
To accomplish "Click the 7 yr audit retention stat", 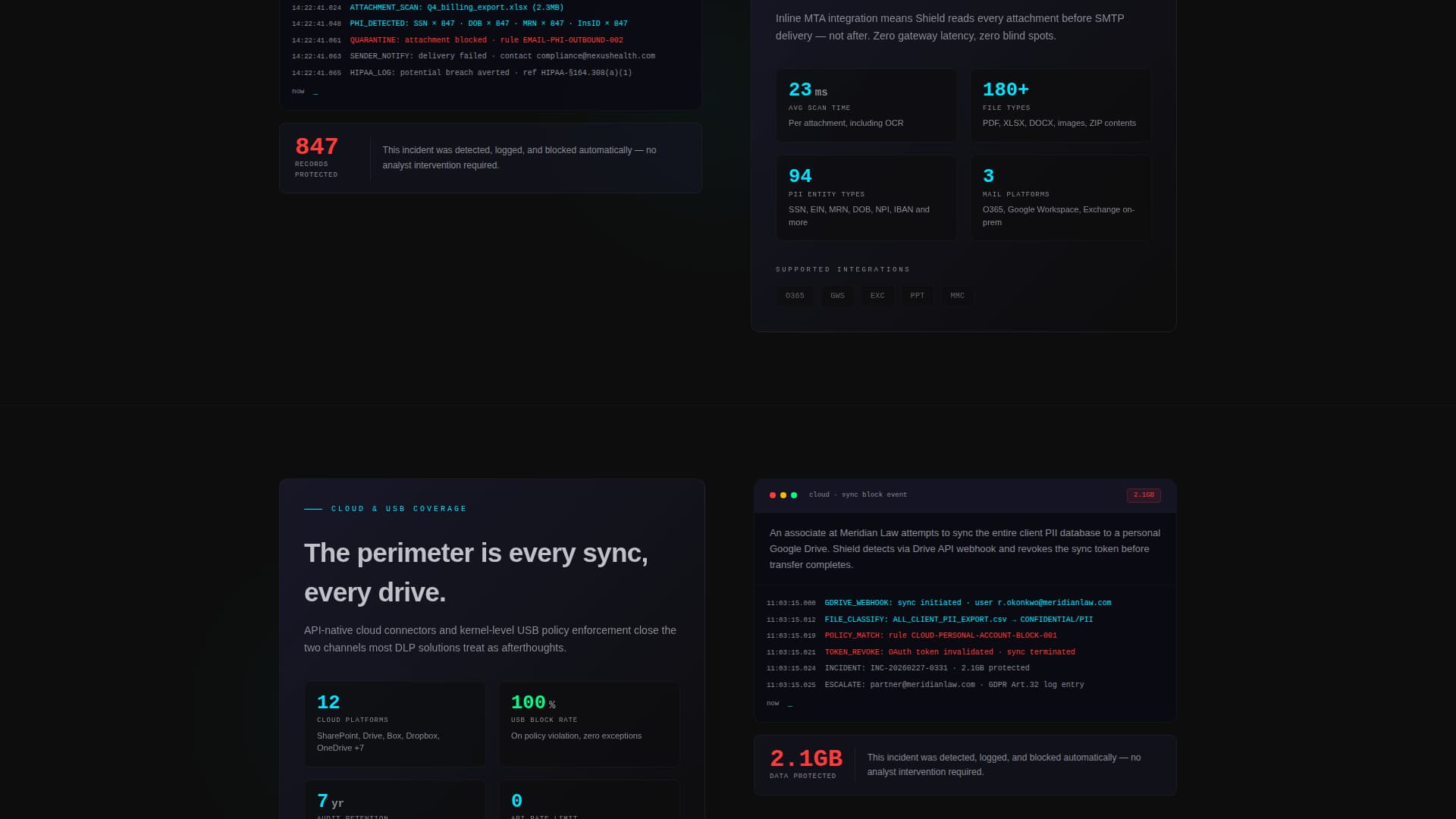I will (x=394, y=799).
